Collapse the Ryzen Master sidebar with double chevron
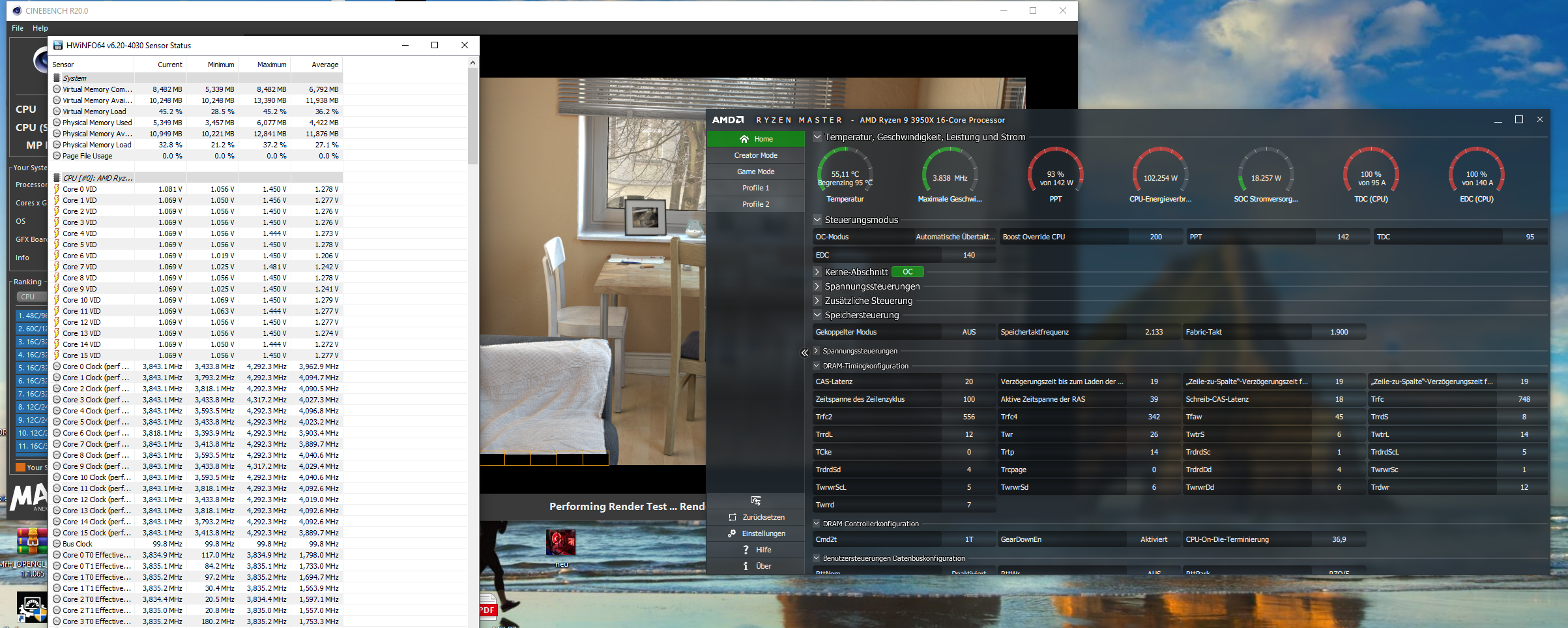 (805, 353)
